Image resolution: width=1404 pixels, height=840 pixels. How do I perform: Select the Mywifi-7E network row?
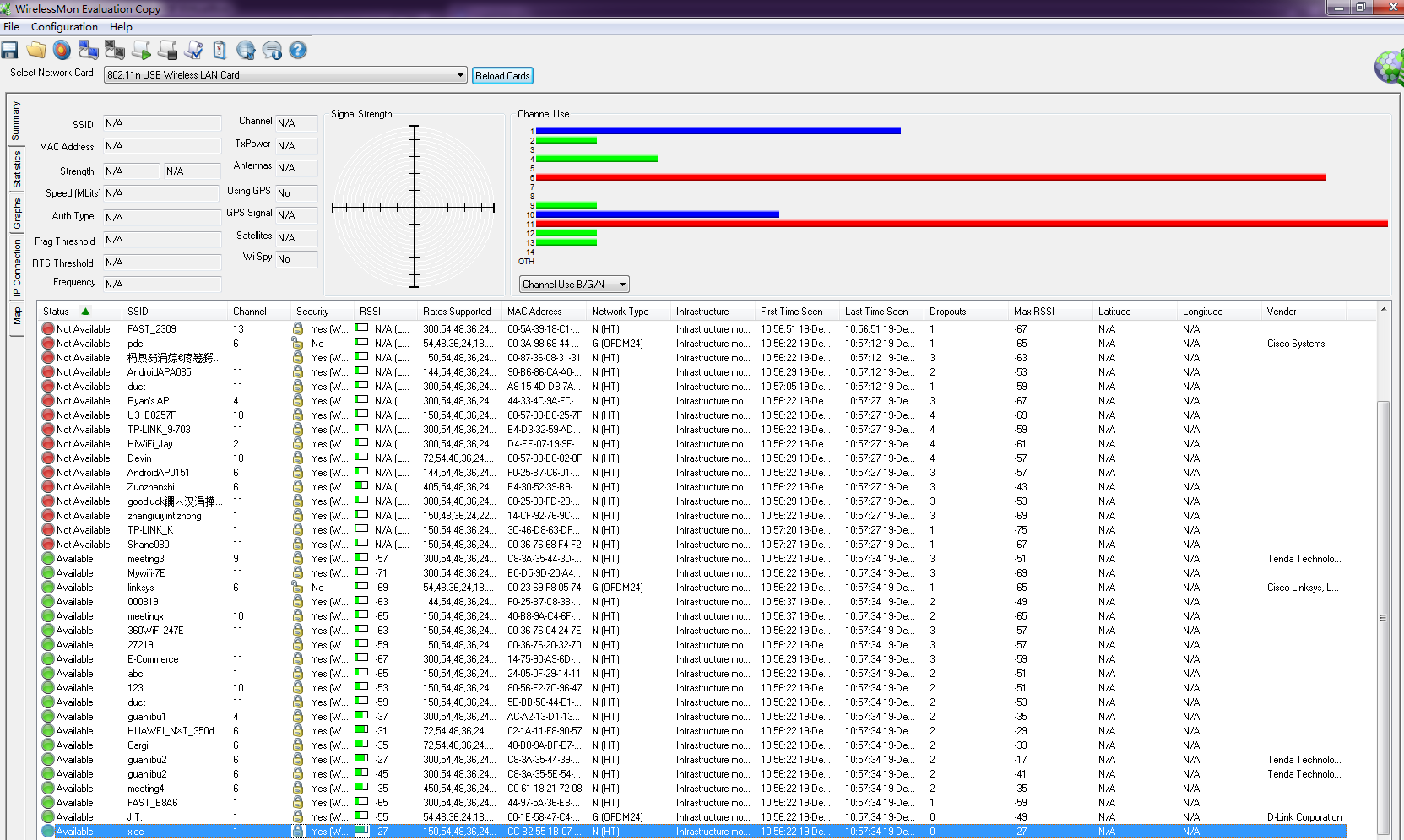(692, 573)
